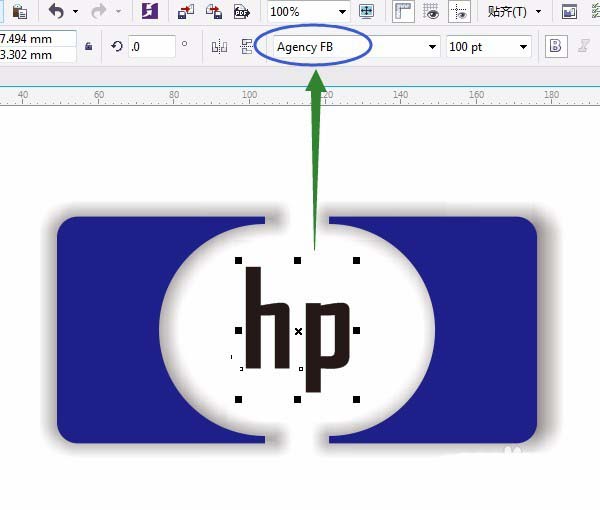Click the mirror vertically icon

tap(246, 47)
